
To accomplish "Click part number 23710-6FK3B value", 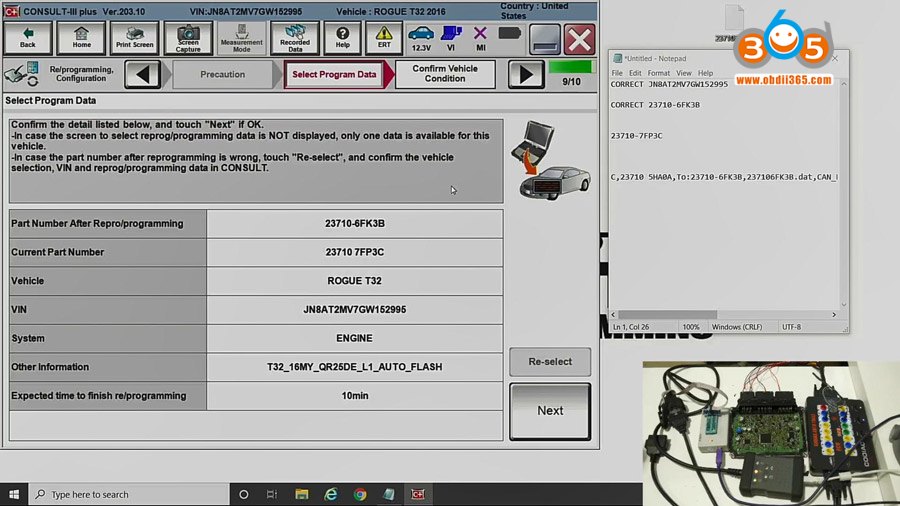I will click(355, 223).
